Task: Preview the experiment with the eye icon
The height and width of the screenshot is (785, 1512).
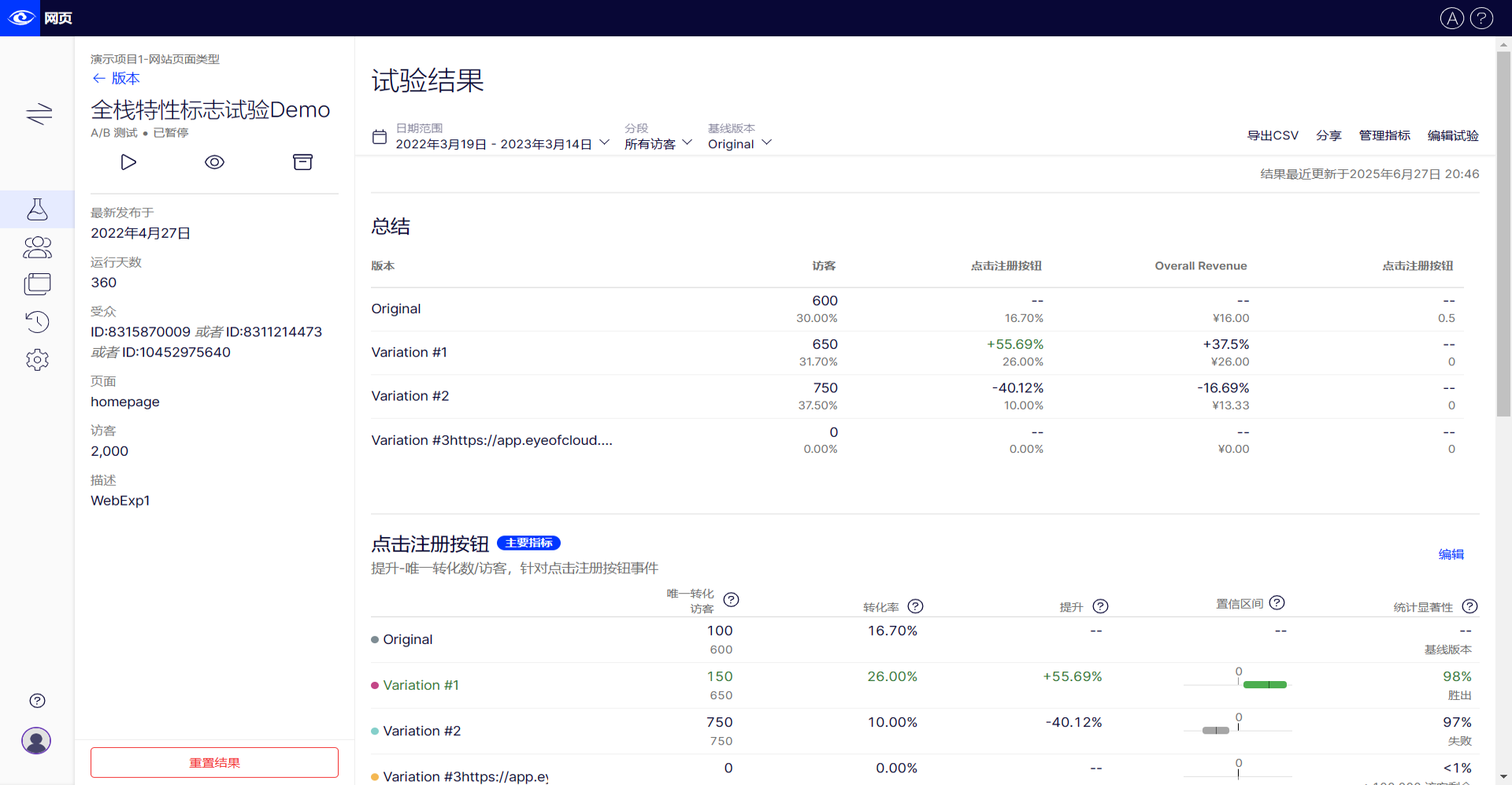Action: (214, 162)
